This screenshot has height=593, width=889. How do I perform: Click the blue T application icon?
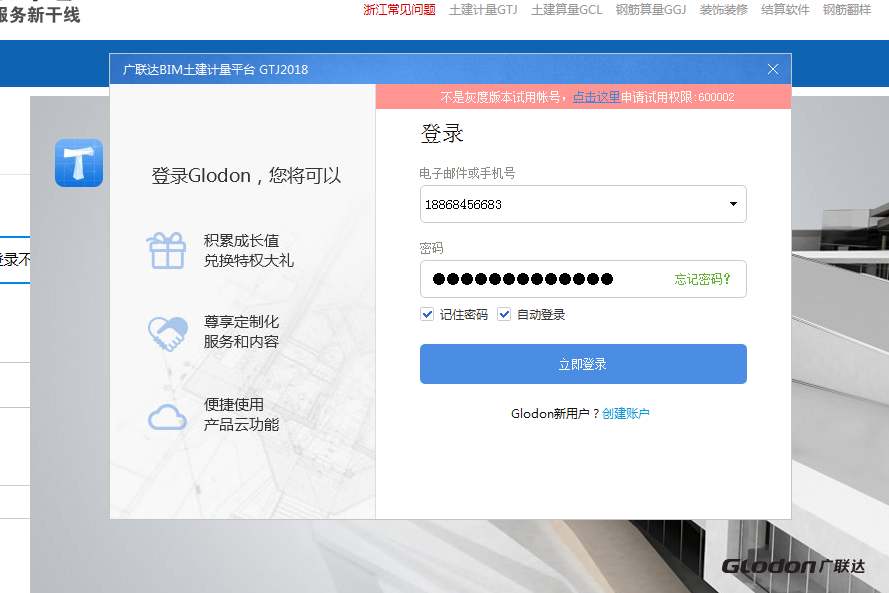(79, 163)
